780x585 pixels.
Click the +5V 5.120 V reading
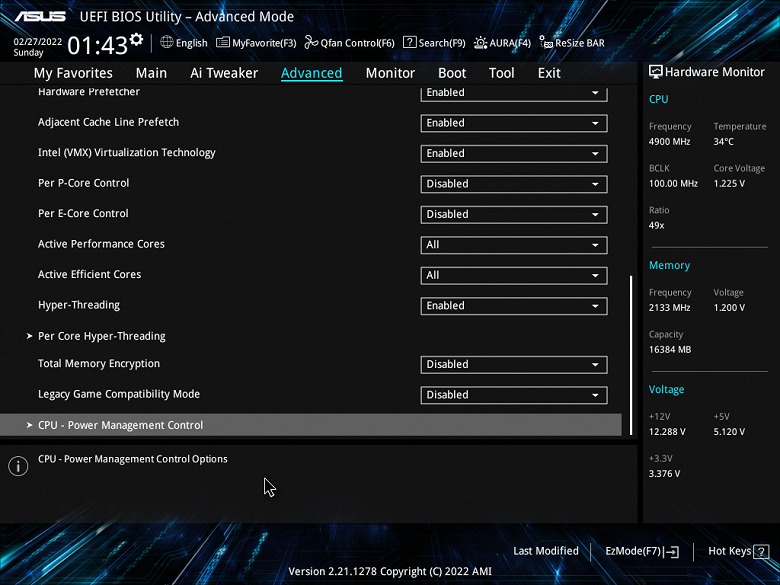point(729,432)
